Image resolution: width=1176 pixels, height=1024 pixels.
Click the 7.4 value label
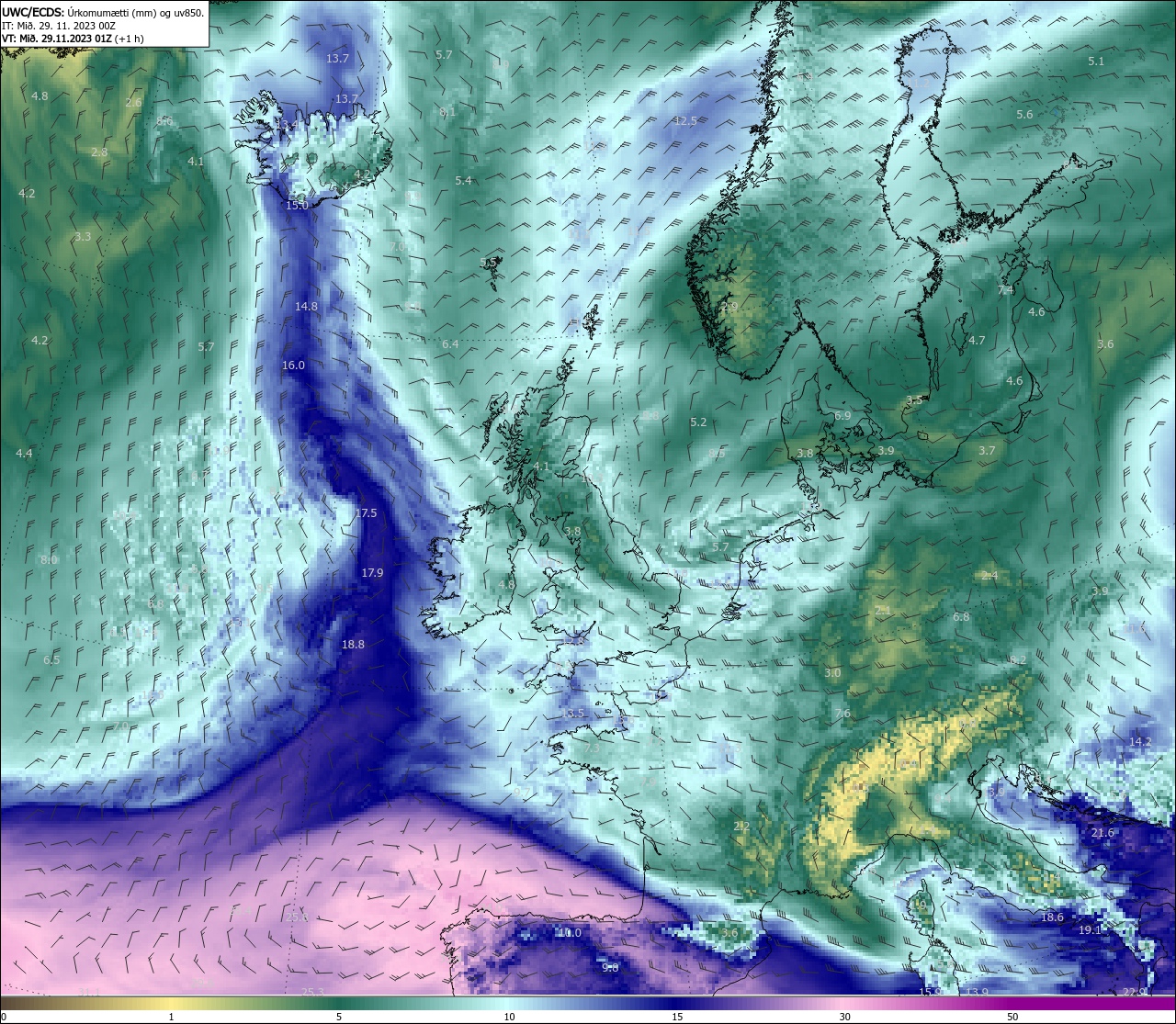point(1005,290)
